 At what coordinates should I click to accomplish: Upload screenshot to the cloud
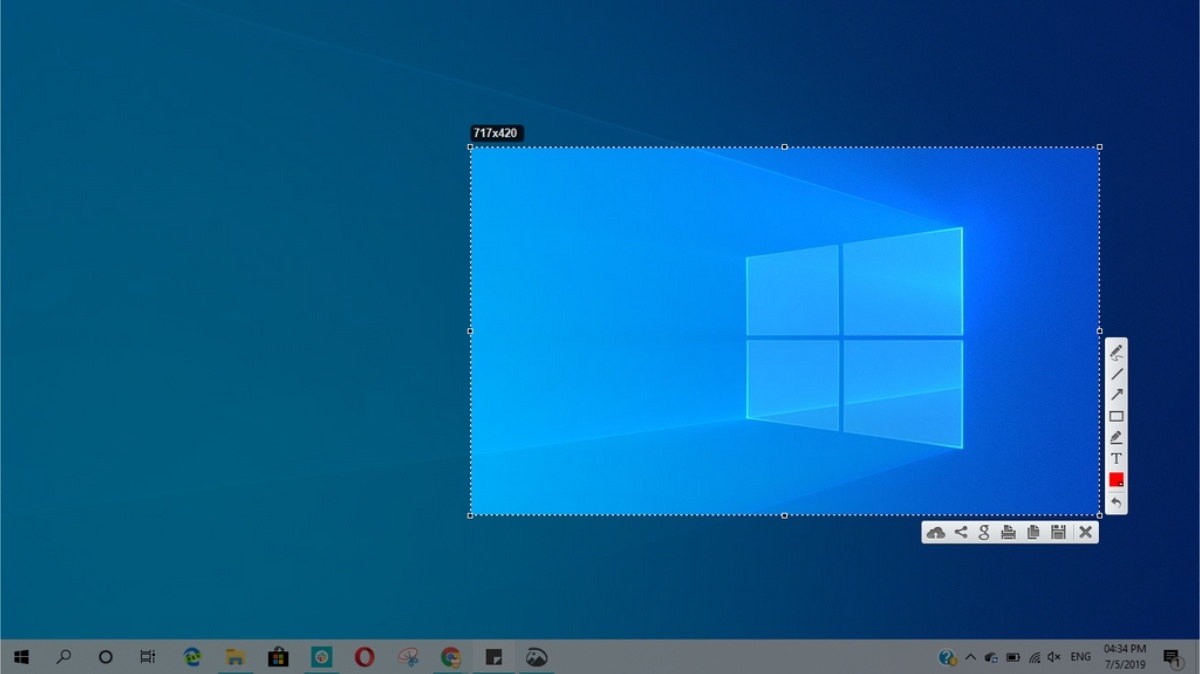coord(935,533)
